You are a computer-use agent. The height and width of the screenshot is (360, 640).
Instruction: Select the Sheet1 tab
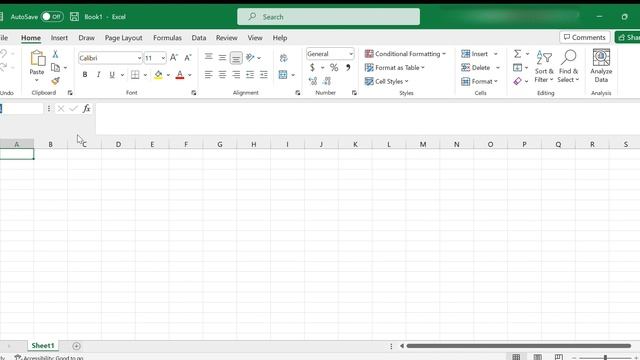[x=43, y=346]
